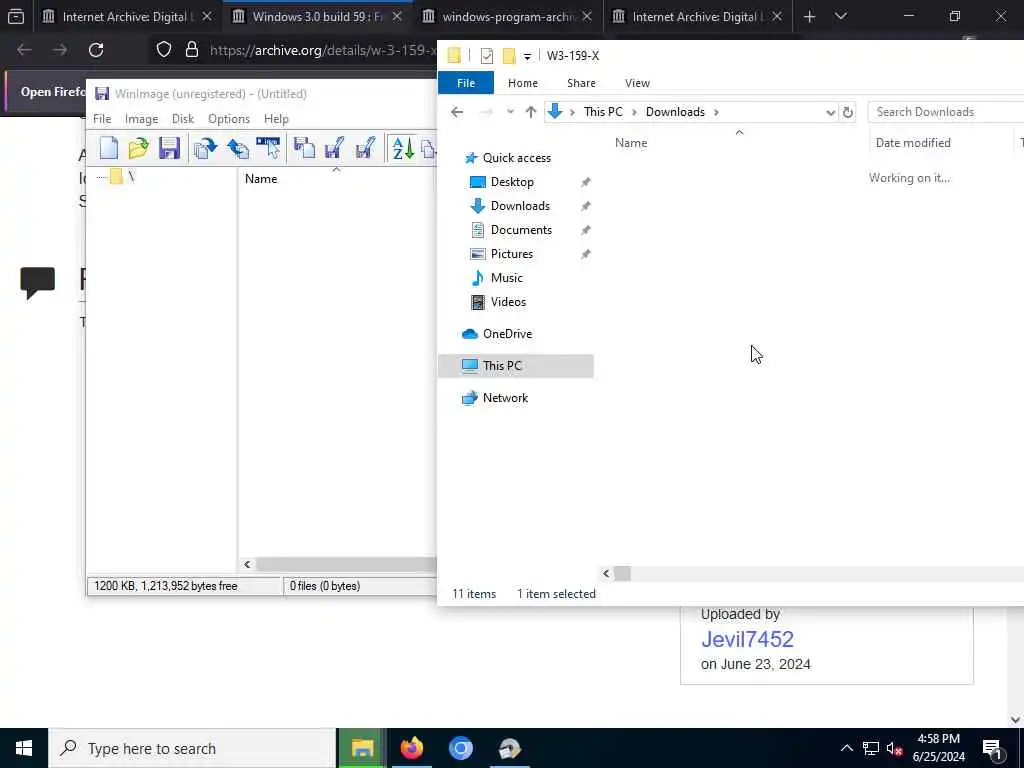Screen dimensions: 1024x768
Task: Open uploader Jevil7452 profile link
Action: [747, 639]
